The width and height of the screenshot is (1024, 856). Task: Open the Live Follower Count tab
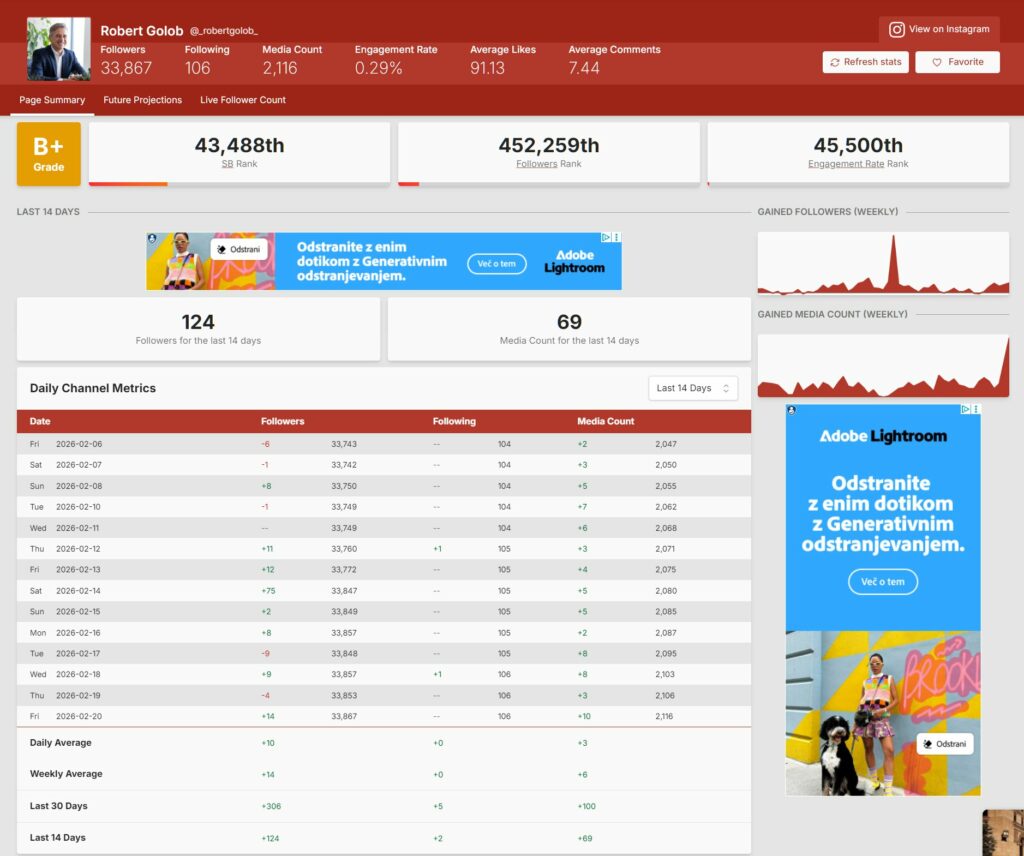(243, 100)
